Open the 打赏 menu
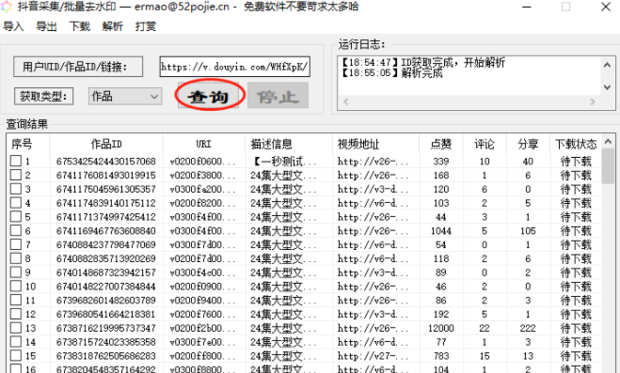The width and height of the screenshot is (620, 373). point(146,27)
